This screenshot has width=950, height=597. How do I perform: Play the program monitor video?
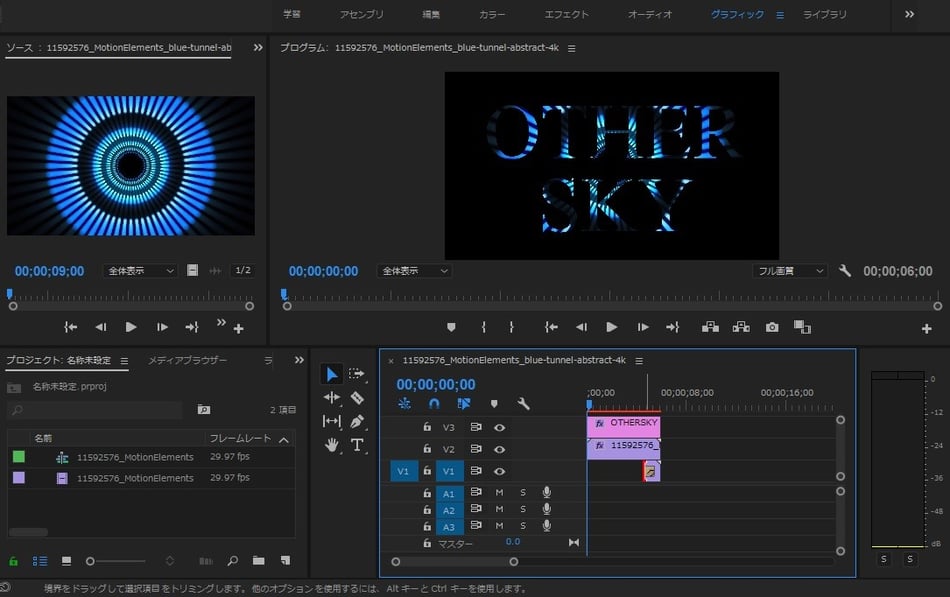(612, 327)
